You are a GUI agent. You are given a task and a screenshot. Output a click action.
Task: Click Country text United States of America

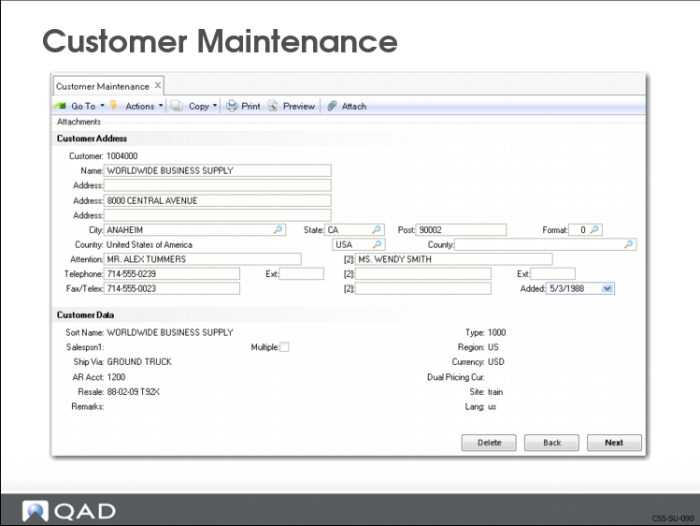[x=149, y=245]
